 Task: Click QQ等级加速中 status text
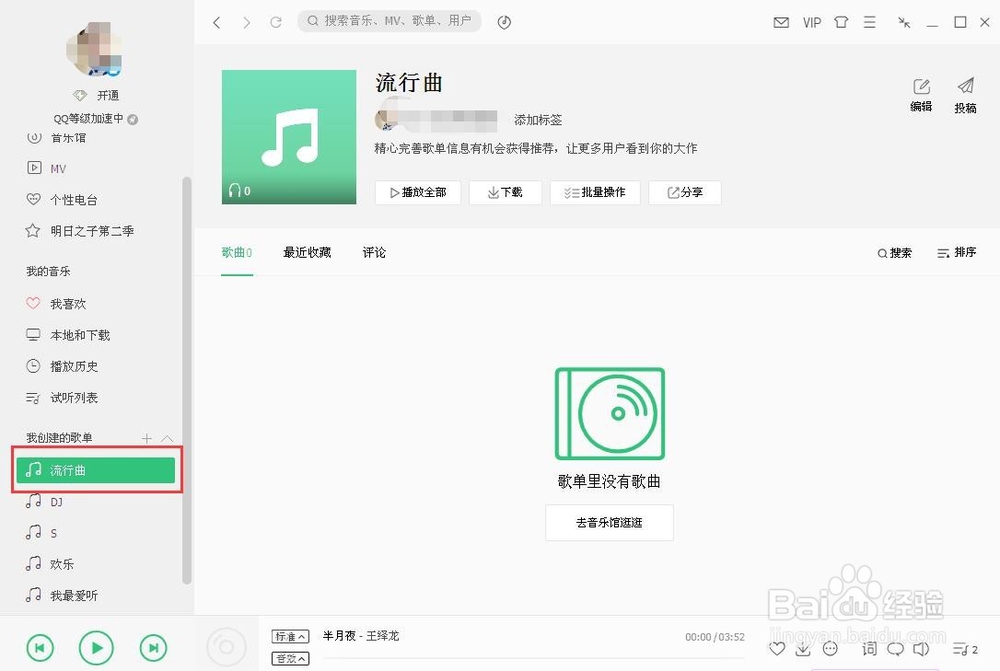coord(88,119)
